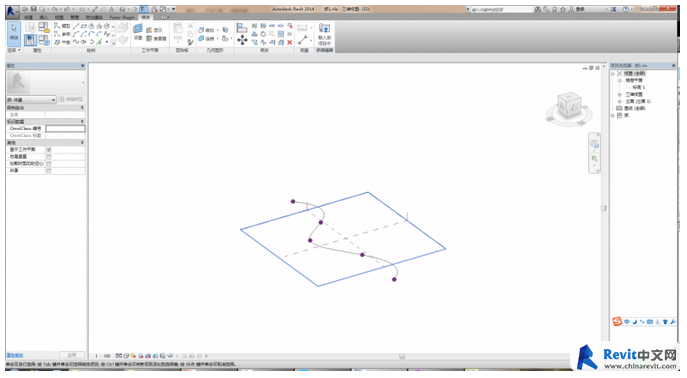
Task: Click the zoom icon on navigation bar
Action: coord(594,159)
